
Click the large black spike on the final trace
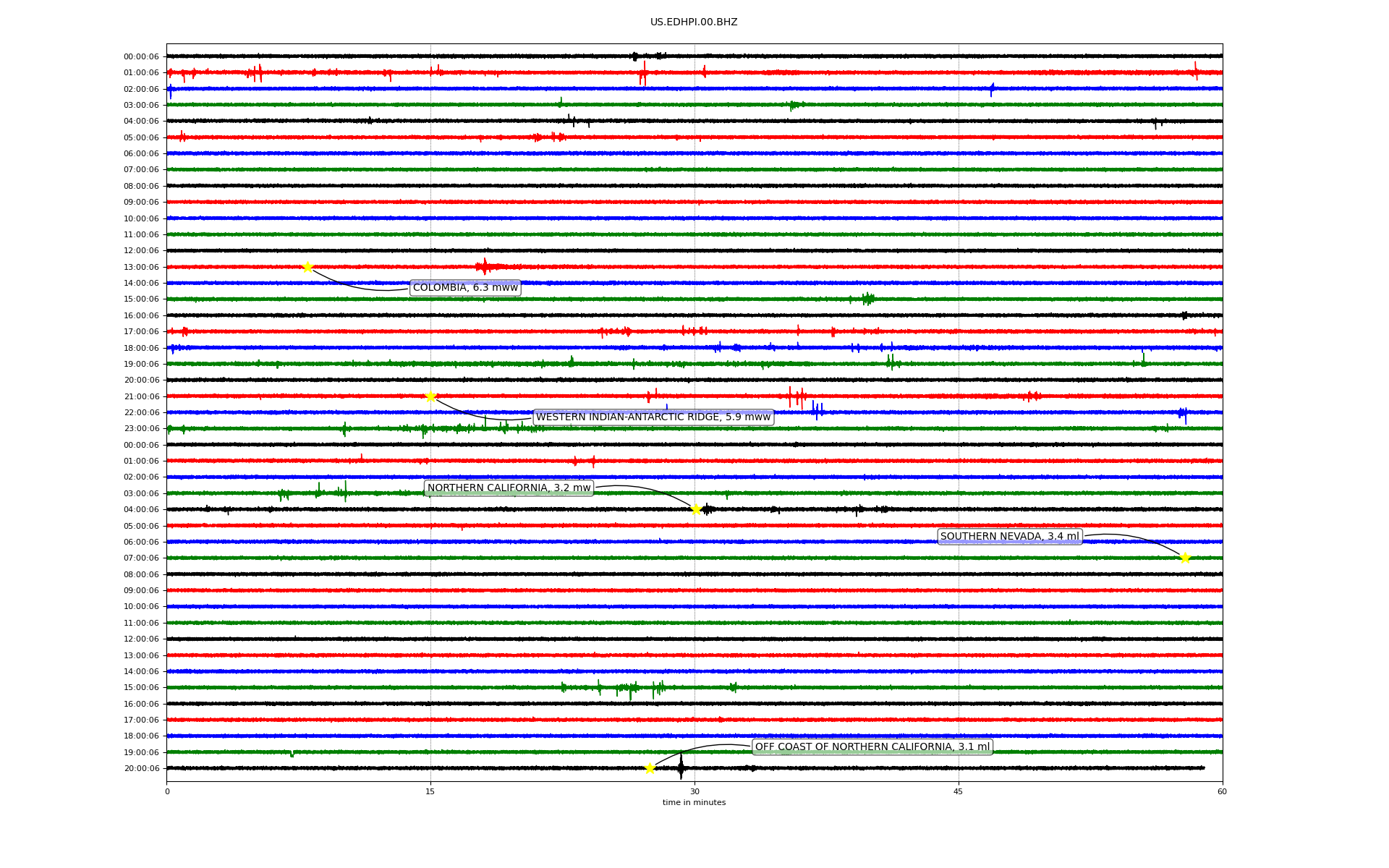tap(681, 767)
